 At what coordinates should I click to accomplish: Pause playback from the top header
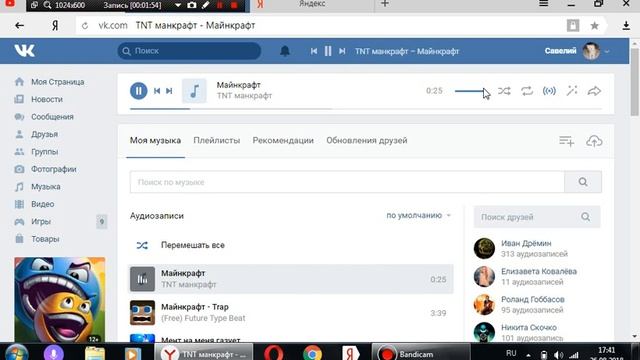[328, 51]
